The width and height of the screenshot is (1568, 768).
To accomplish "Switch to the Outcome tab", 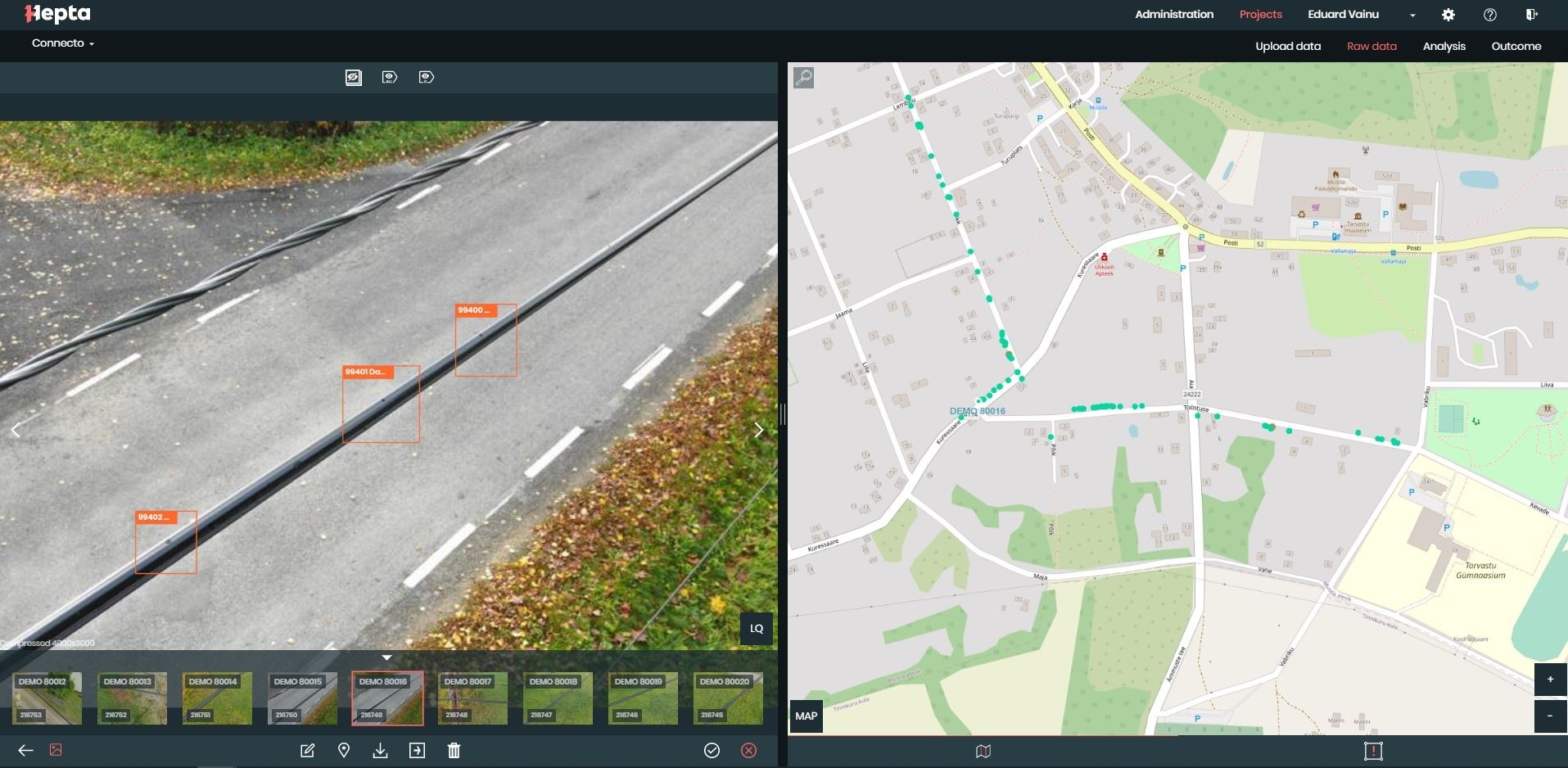I will pyautogui.click(x=1516, y=47).
